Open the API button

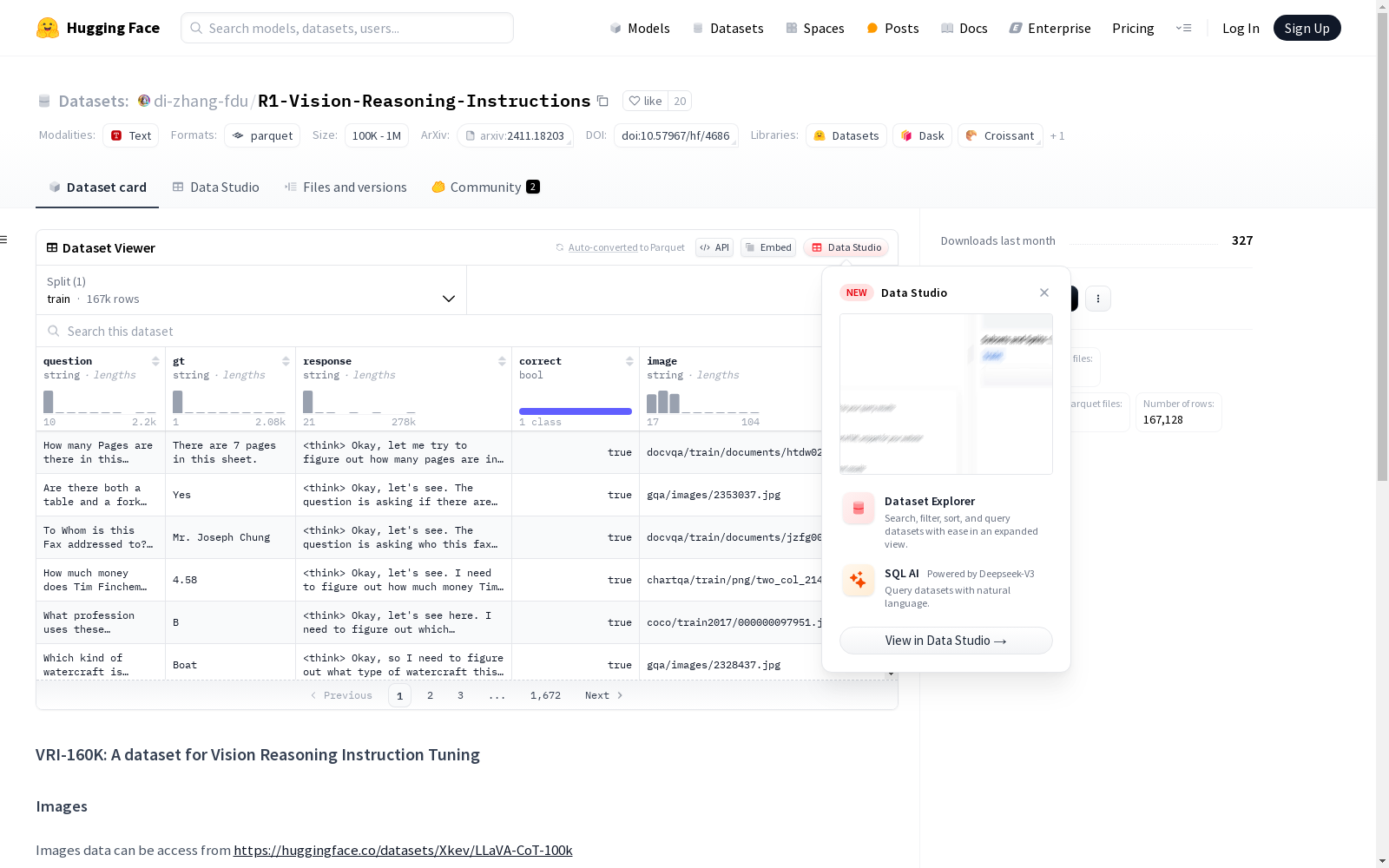[714, 247]
